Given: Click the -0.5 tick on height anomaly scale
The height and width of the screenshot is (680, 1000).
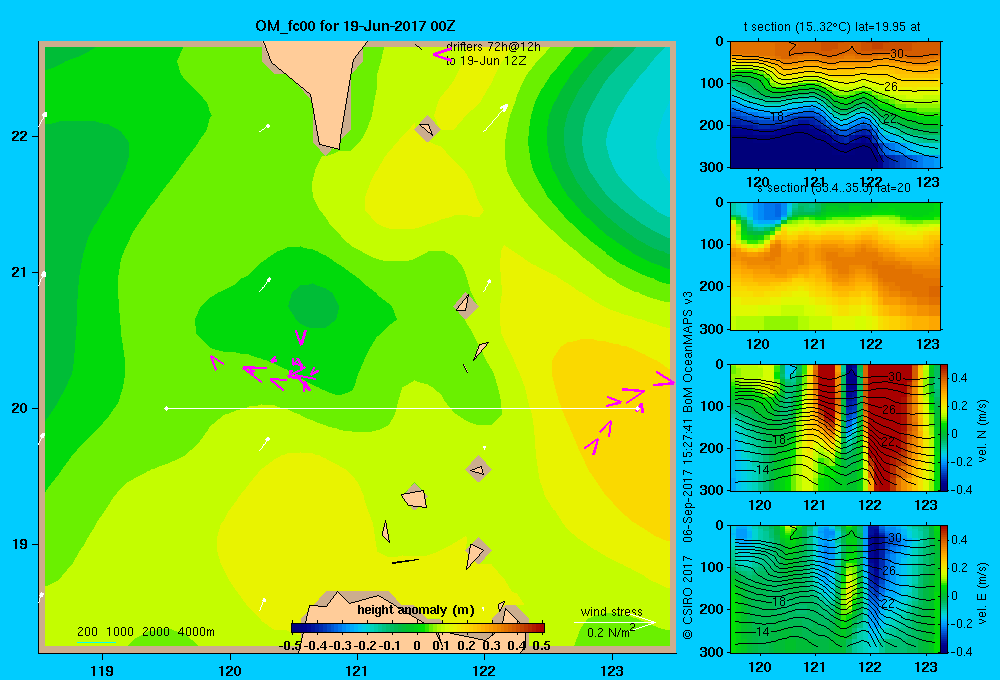Looking at the screenshot, I should coord(290,646).
